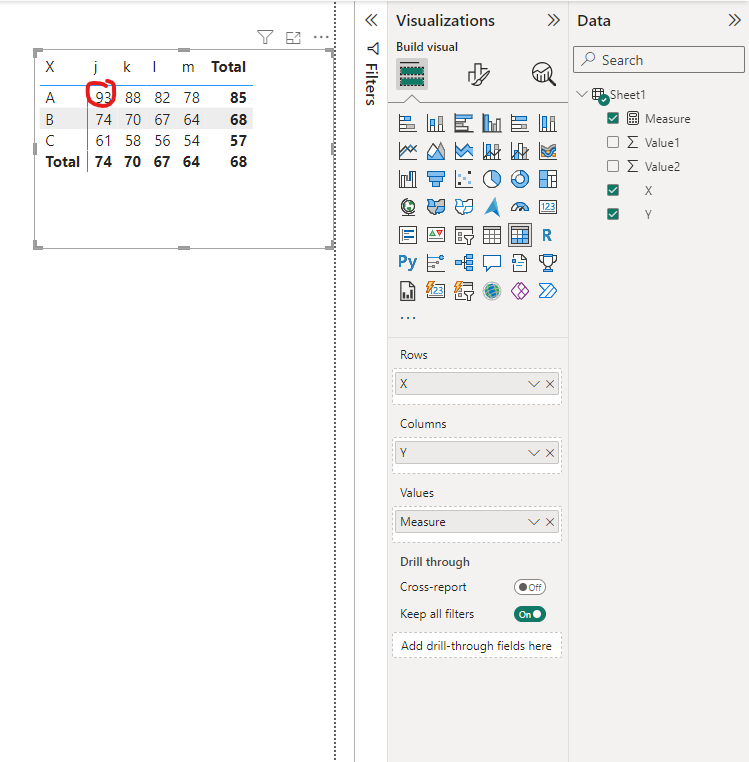Expand the Filters pane chevrons
Screen dimensions: 749x762
(371, 20)
